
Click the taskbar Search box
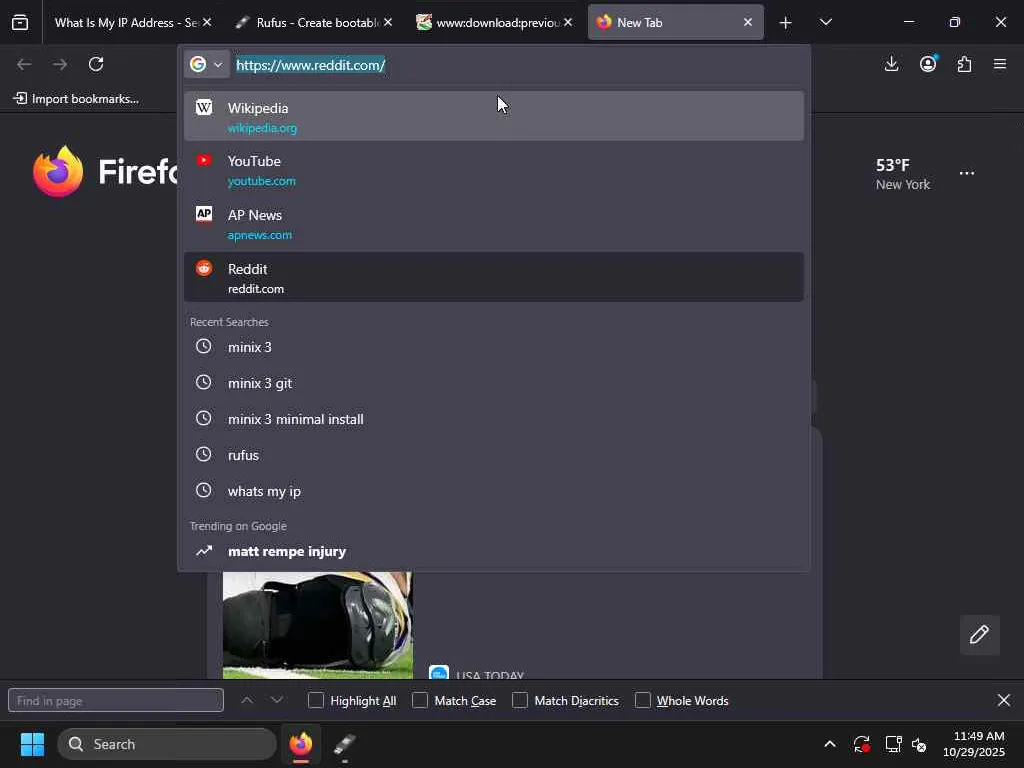[167, 744]
